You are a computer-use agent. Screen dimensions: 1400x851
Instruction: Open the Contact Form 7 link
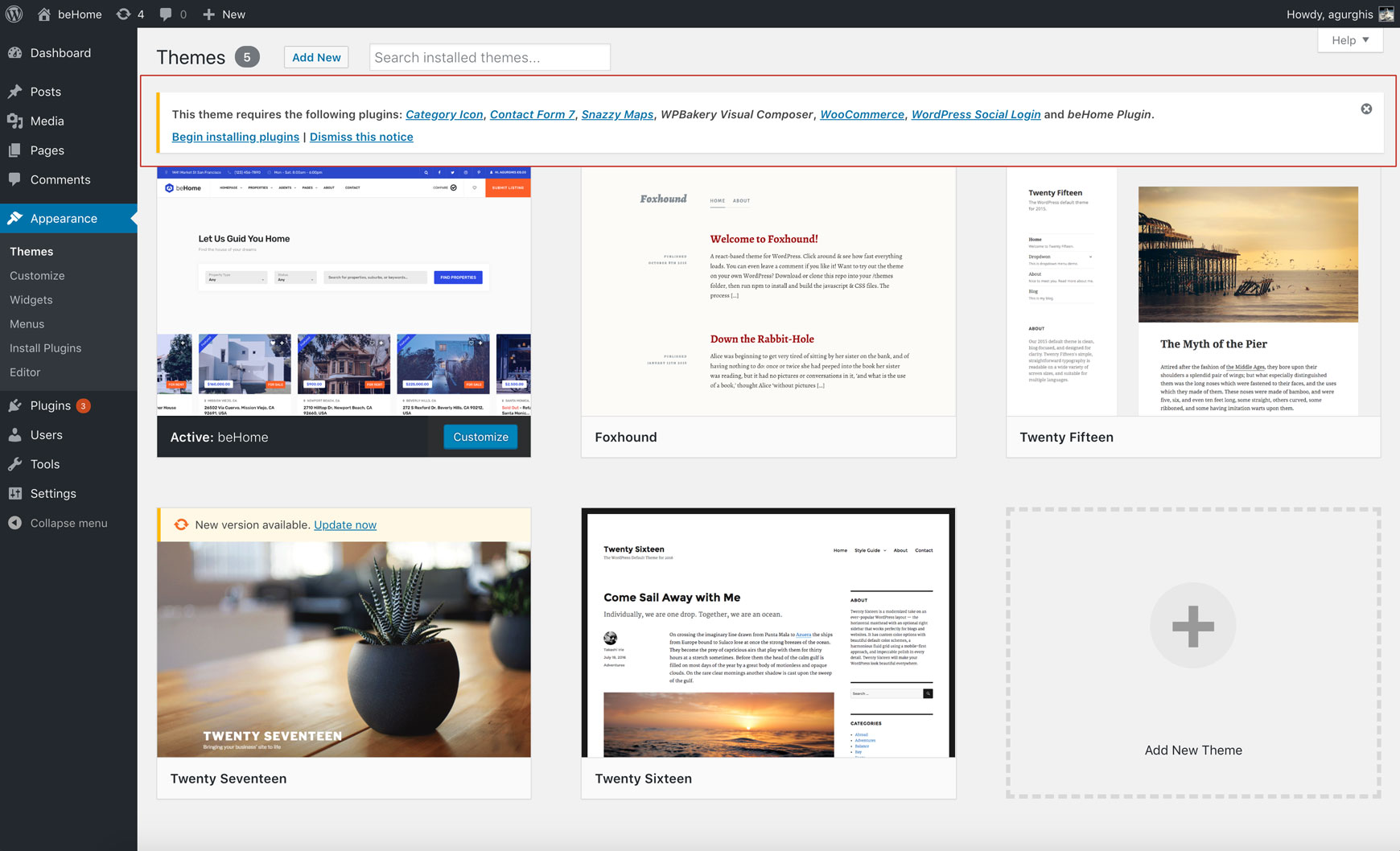pyautogui.click(x=533, y=114)
